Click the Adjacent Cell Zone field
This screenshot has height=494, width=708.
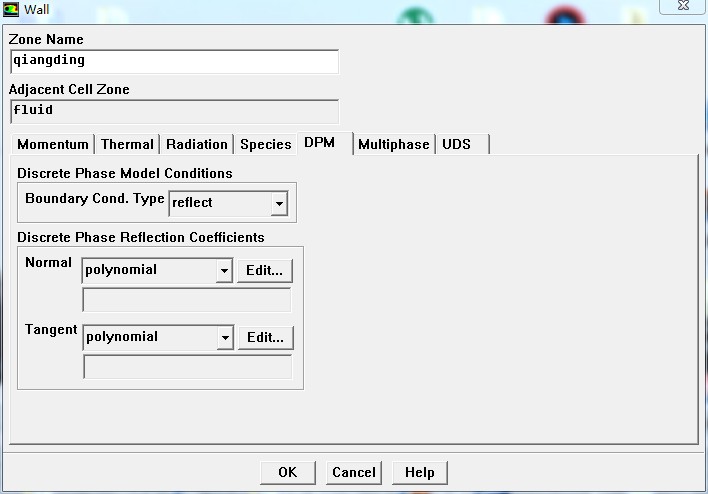[x=173, y=111]
